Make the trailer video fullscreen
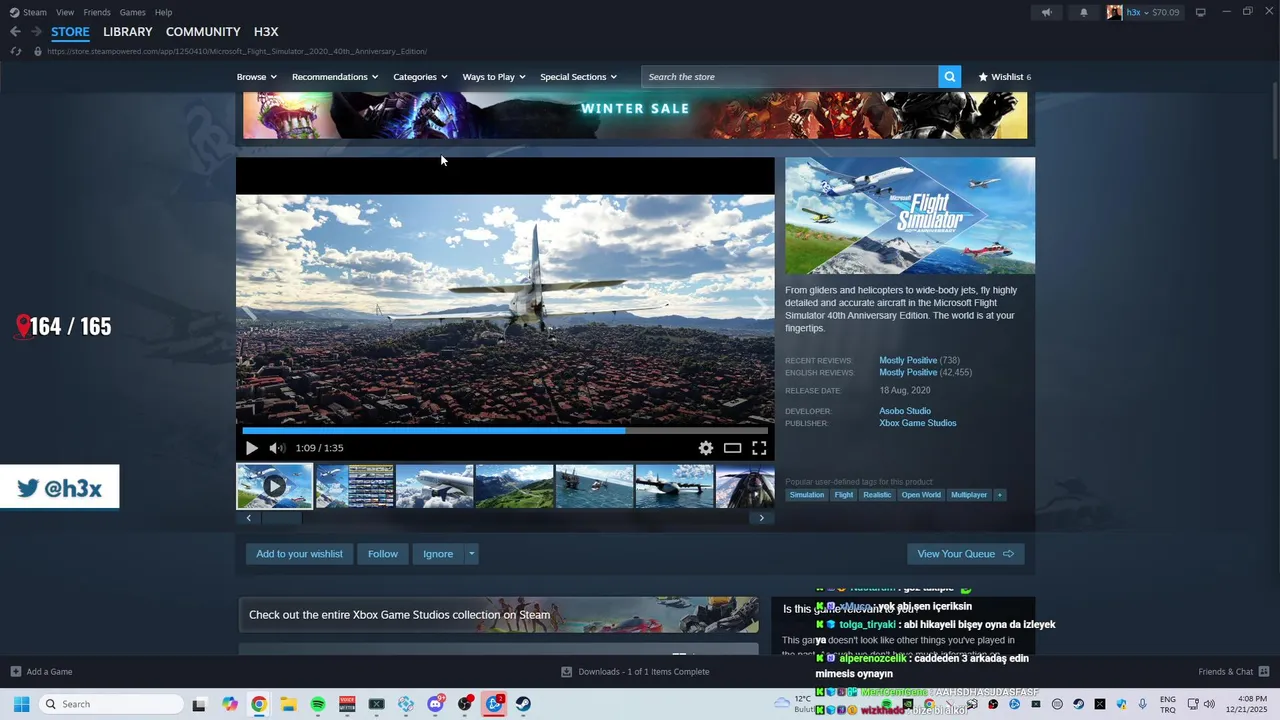This screenshot has height=720, width=1280. (759, 448)
